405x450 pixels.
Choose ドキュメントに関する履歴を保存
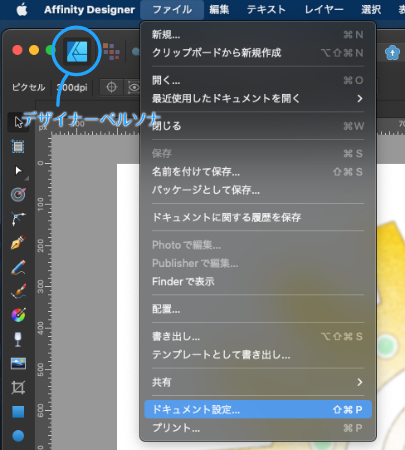[x=258, y=217]
